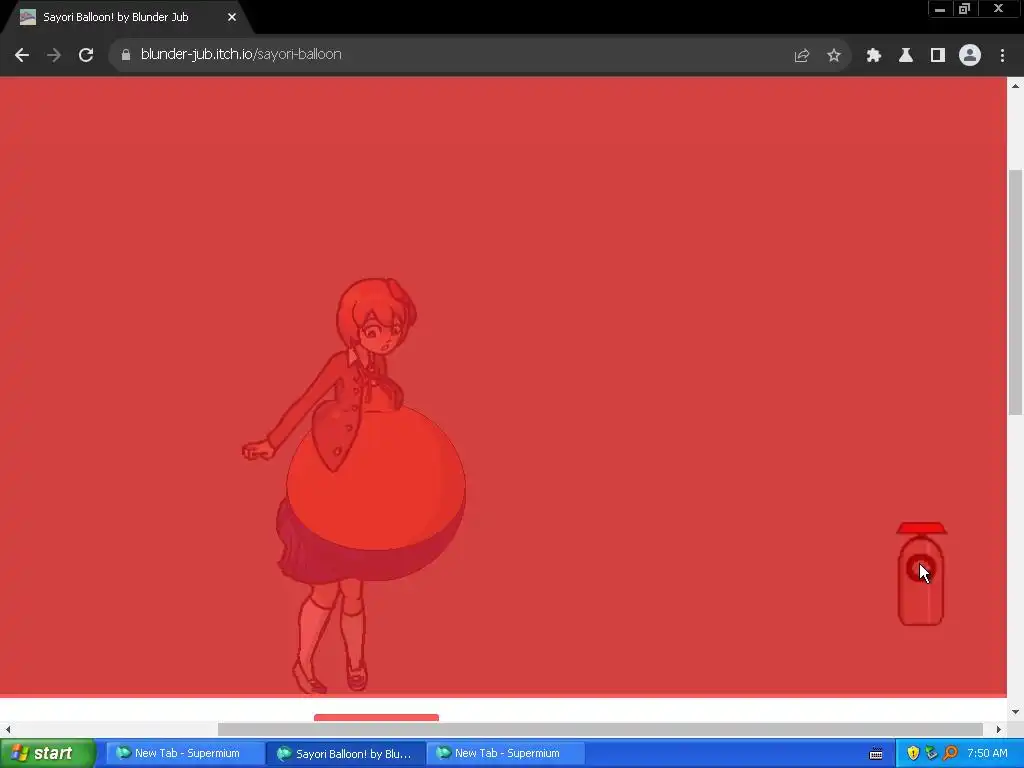
Task: Open the share page icon
Action: click(802, 56)
